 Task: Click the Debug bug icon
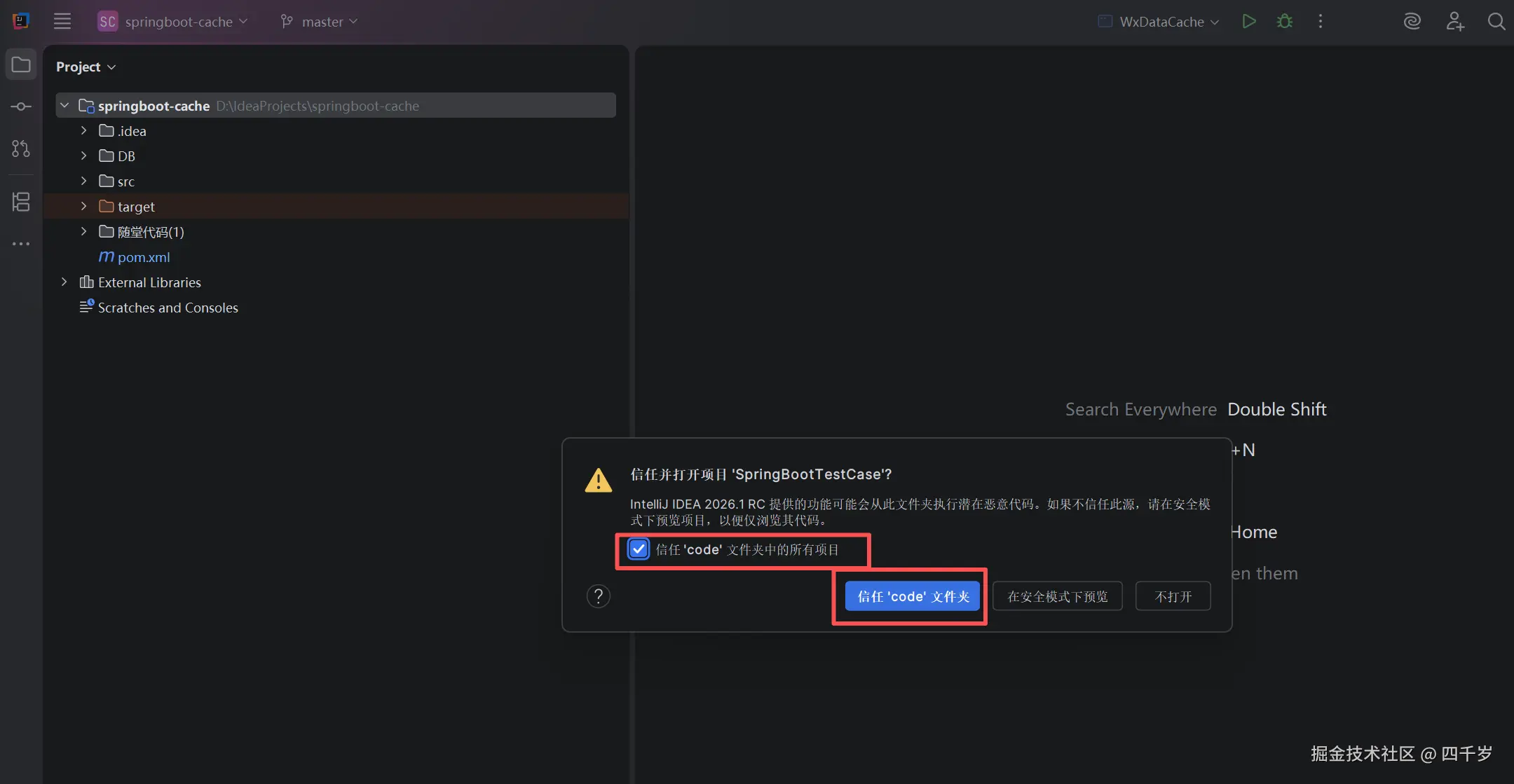click(1284, 21)
